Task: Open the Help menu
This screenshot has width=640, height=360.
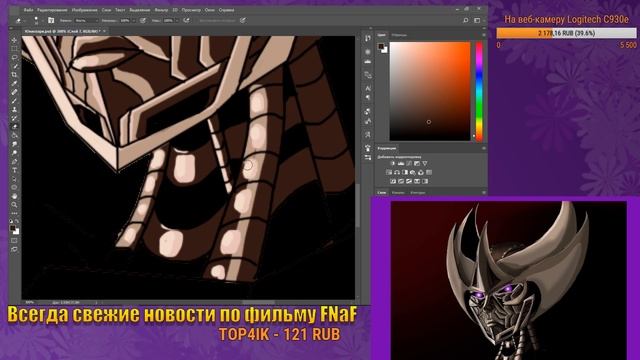Action: [x=227, y=10]
